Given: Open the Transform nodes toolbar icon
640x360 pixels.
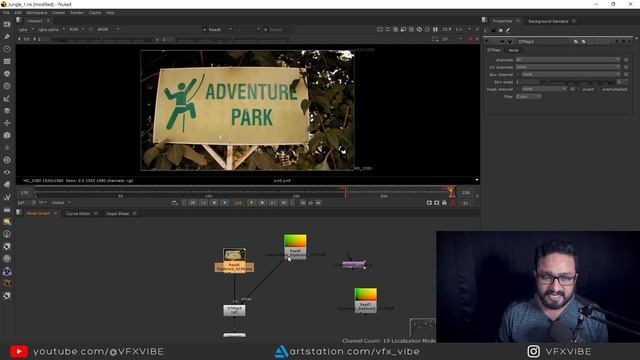Looking at the screenshot, I should (7, 123).
